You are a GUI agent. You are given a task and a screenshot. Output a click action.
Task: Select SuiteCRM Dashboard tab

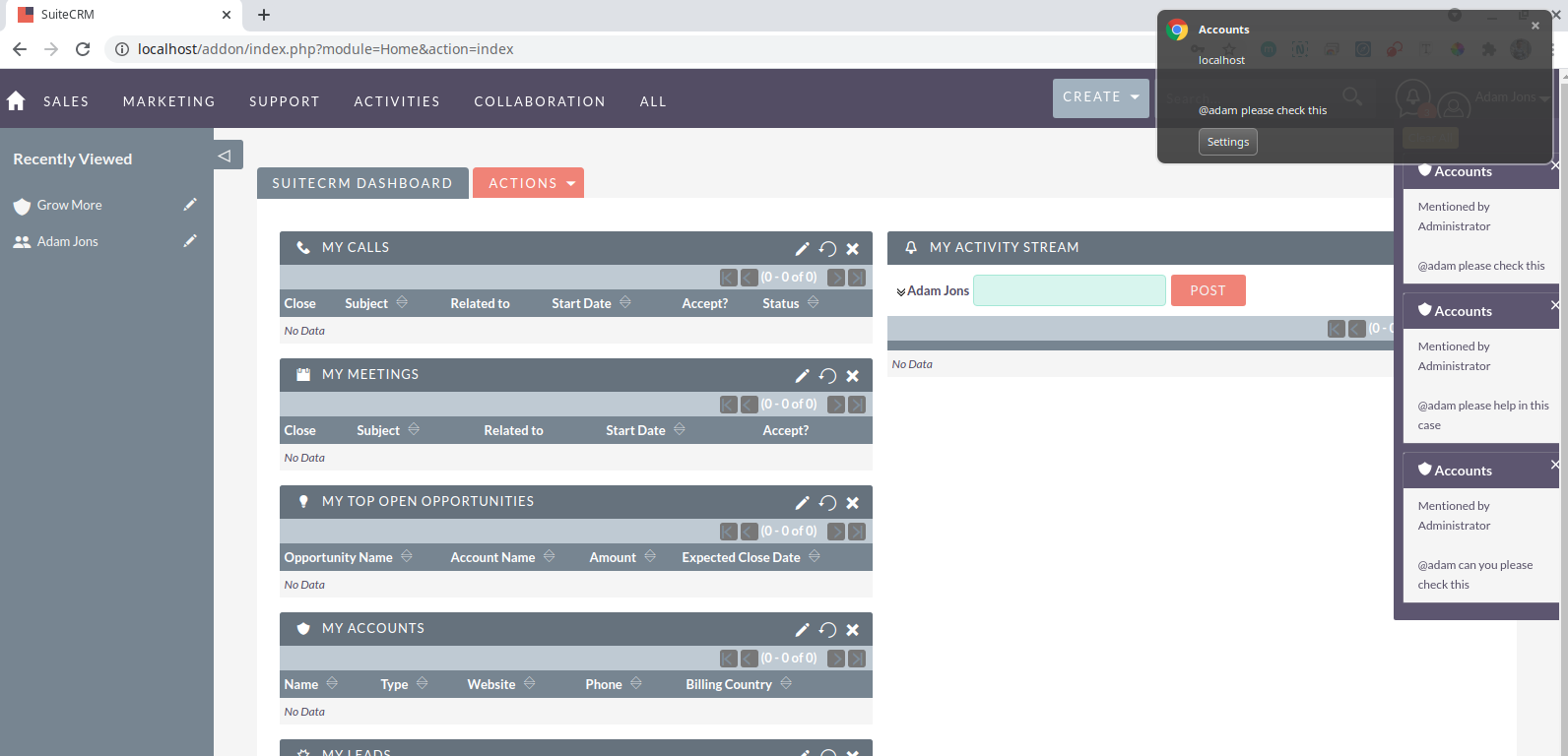[x=362, y=183]
